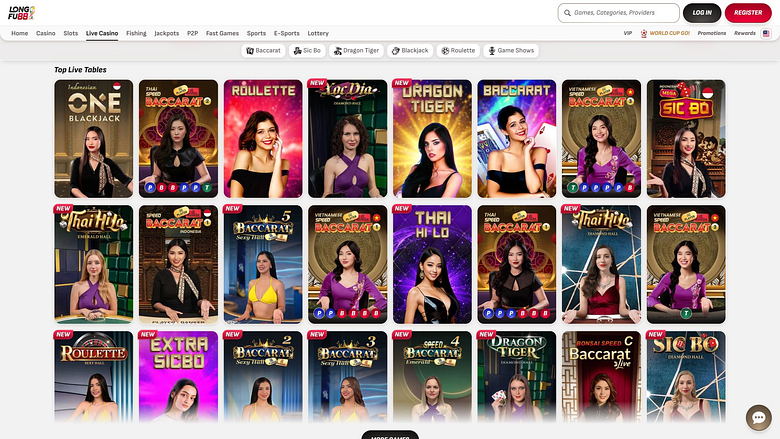Viewport: 780px width, 439px height.
Task: Filter by Roulette category
Action: tap(458, 51)
